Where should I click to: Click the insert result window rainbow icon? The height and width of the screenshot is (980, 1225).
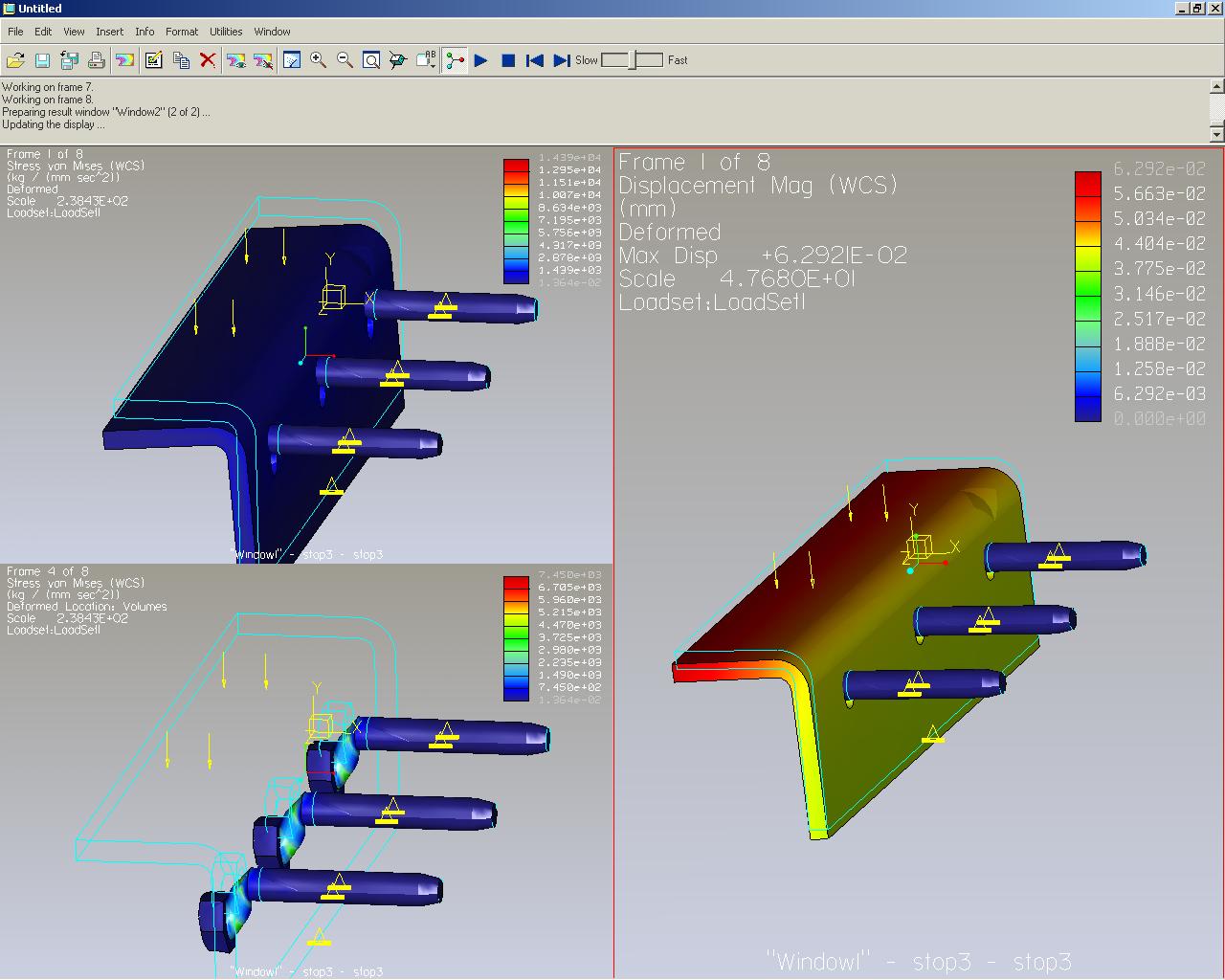[x=124, y=60]
